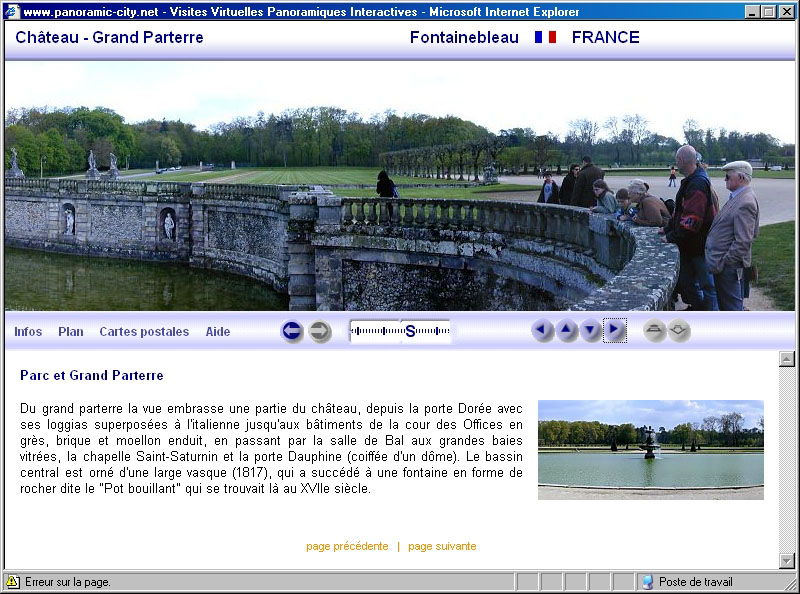Click the gray forward arrow button
800x594 pixels.
pyautogui.click(x=320, y=332)
